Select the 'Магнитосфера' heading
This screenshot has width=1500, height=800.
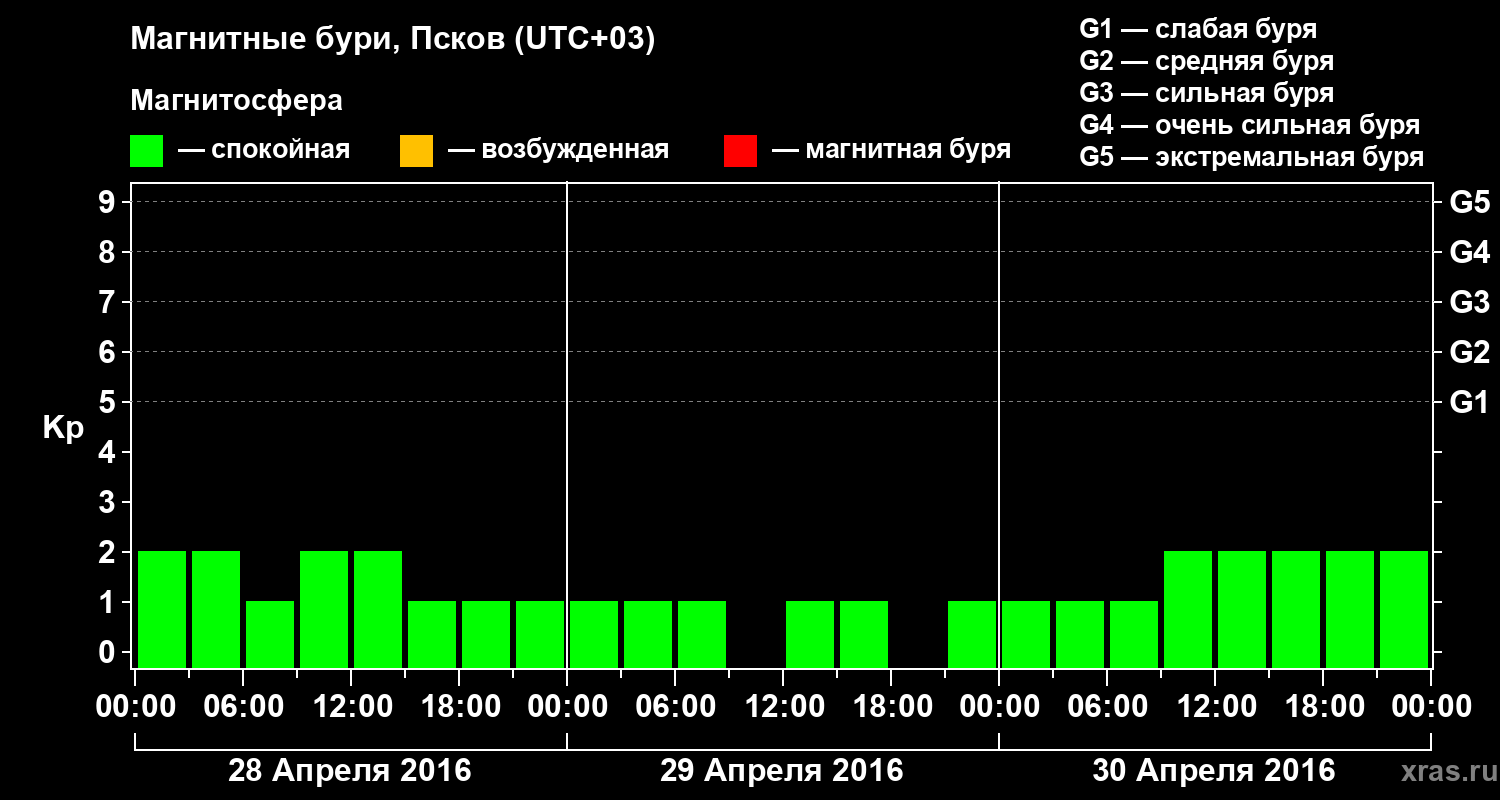[236, 101]
